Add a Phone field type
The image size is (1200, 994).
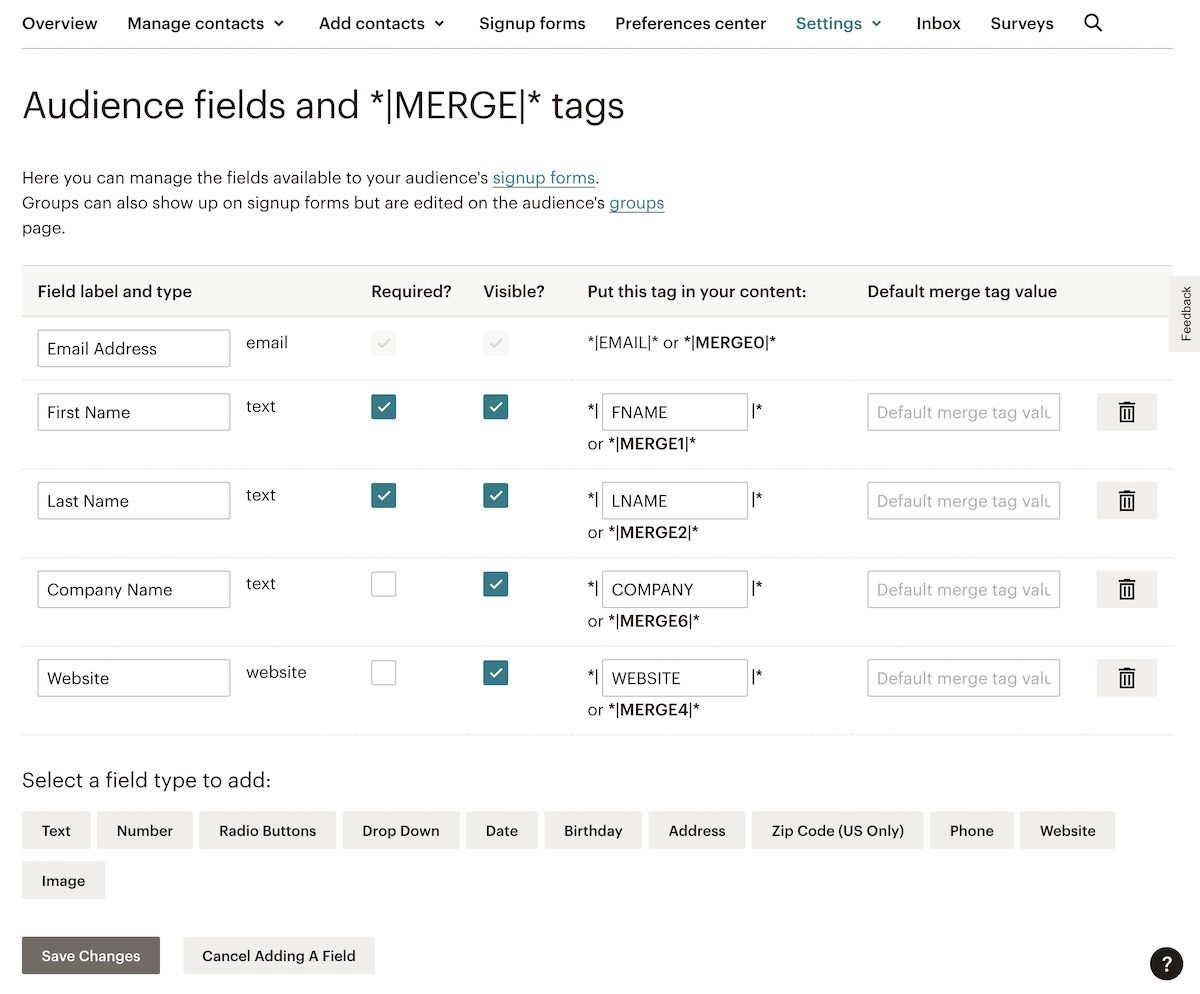click(x=972, y=830)
